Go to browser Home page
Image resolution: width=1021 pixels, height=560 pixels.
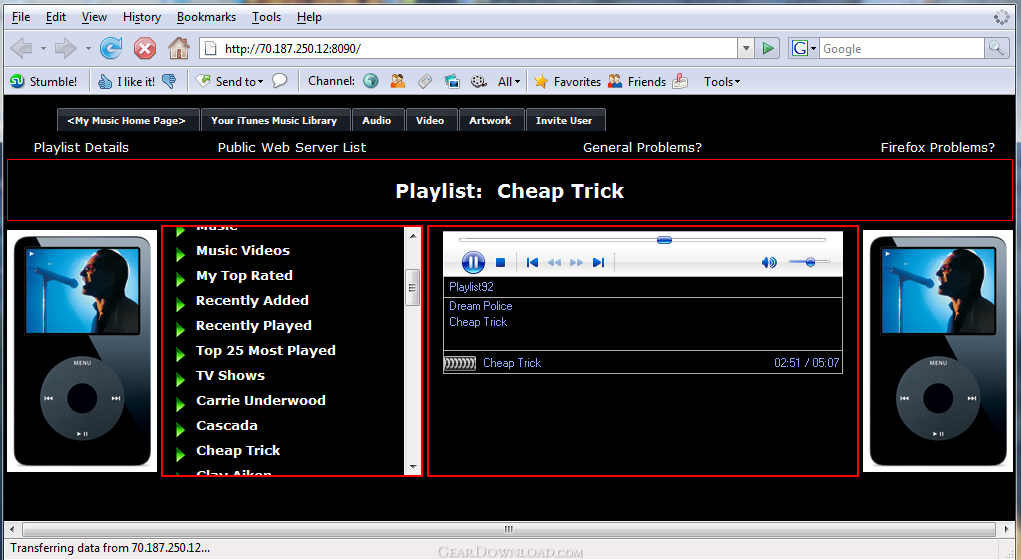(x=178, y=48)
